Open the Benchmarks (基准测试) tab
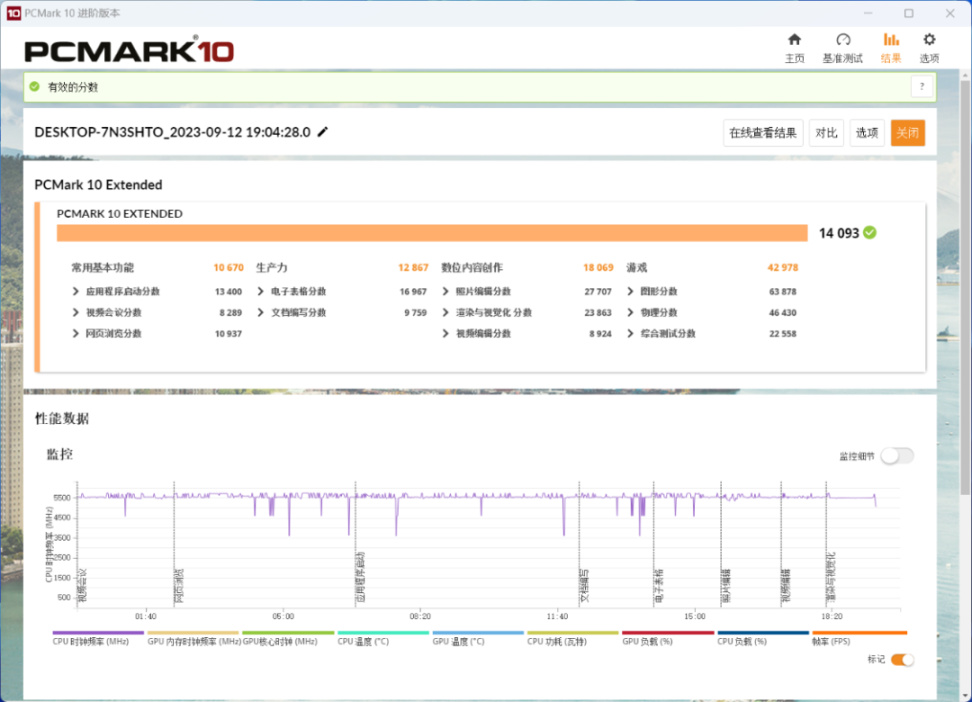Screen dimensions: 972x702 pyautogui.click(x=842, y=48)
